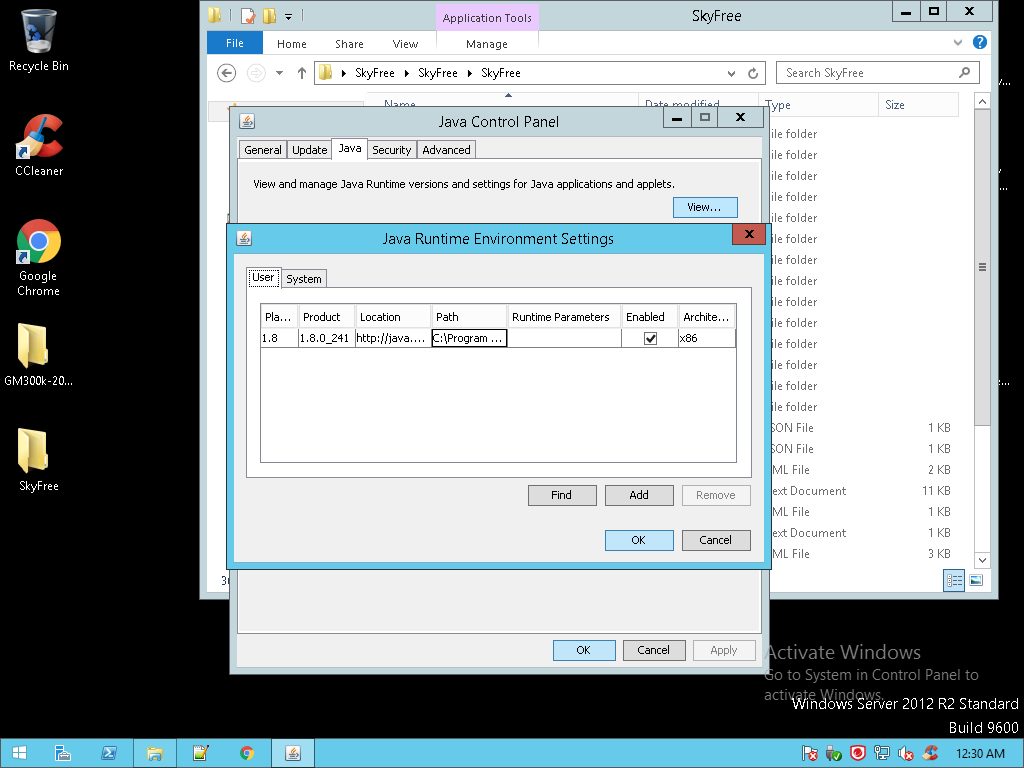Screen dimensions: 1024x768
Task: Click the Path cell C:\Program ...
Action: tap(469, 338)
